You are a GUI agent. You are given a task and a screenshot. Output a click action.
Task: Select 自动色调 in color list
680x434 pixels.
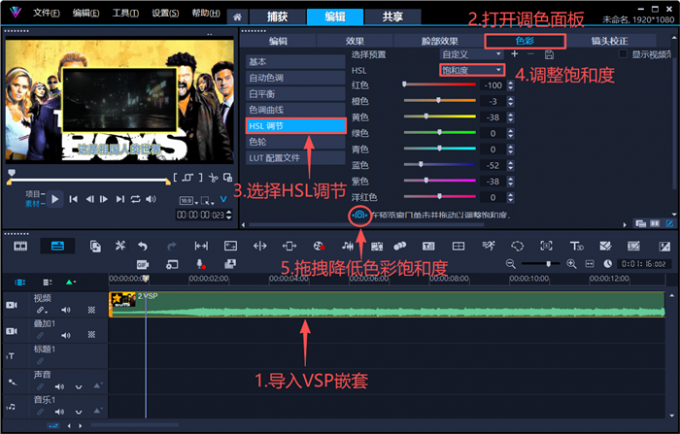295,78
